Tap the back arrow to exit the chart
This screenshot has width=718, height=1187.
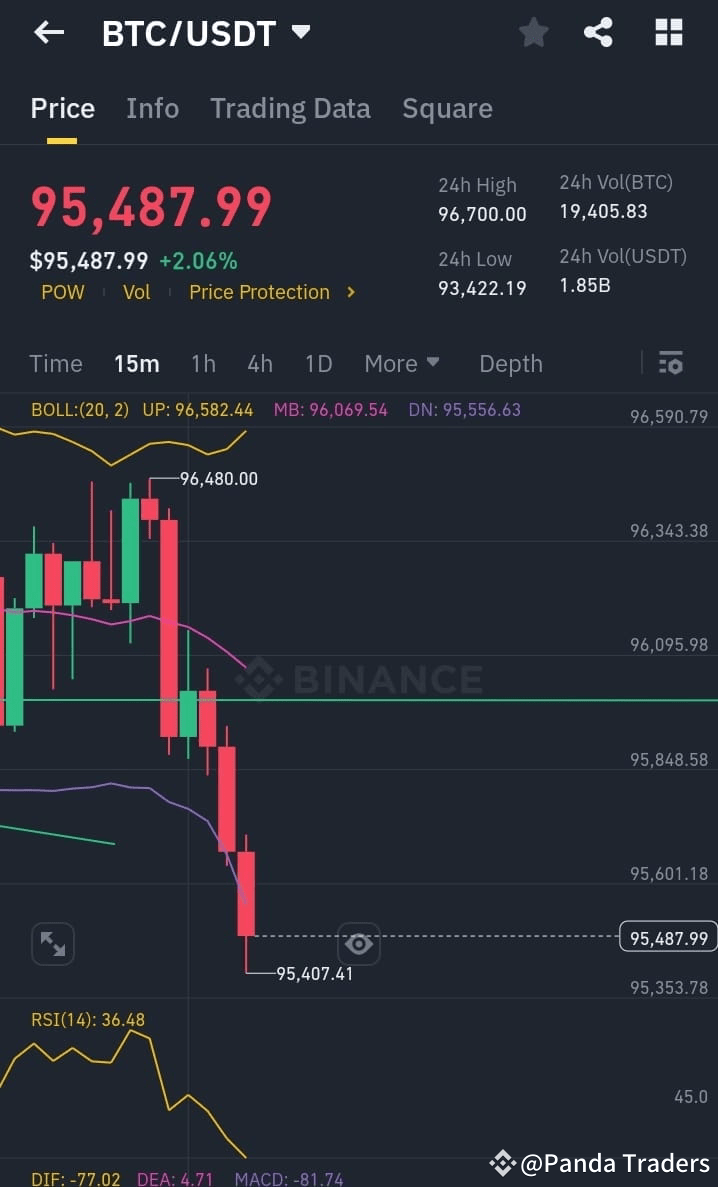tap(48, 32)
